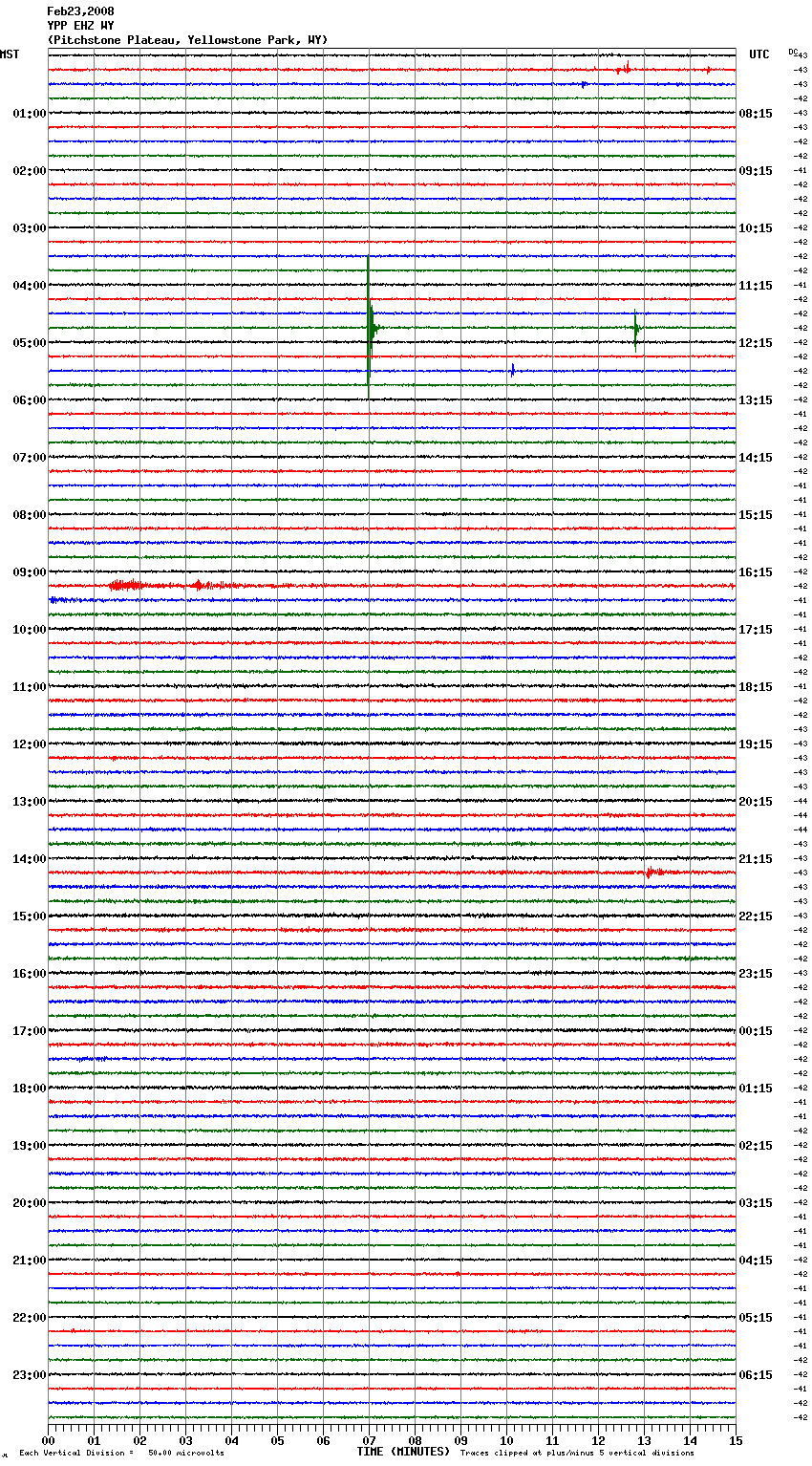Viewport: 812px width, 1466px height.
Task: Click the 11:15 UTC time label
Action: pos(756,286)
